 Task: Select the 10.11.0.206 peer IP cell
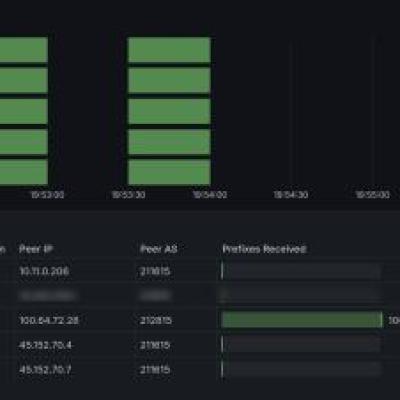44,271
